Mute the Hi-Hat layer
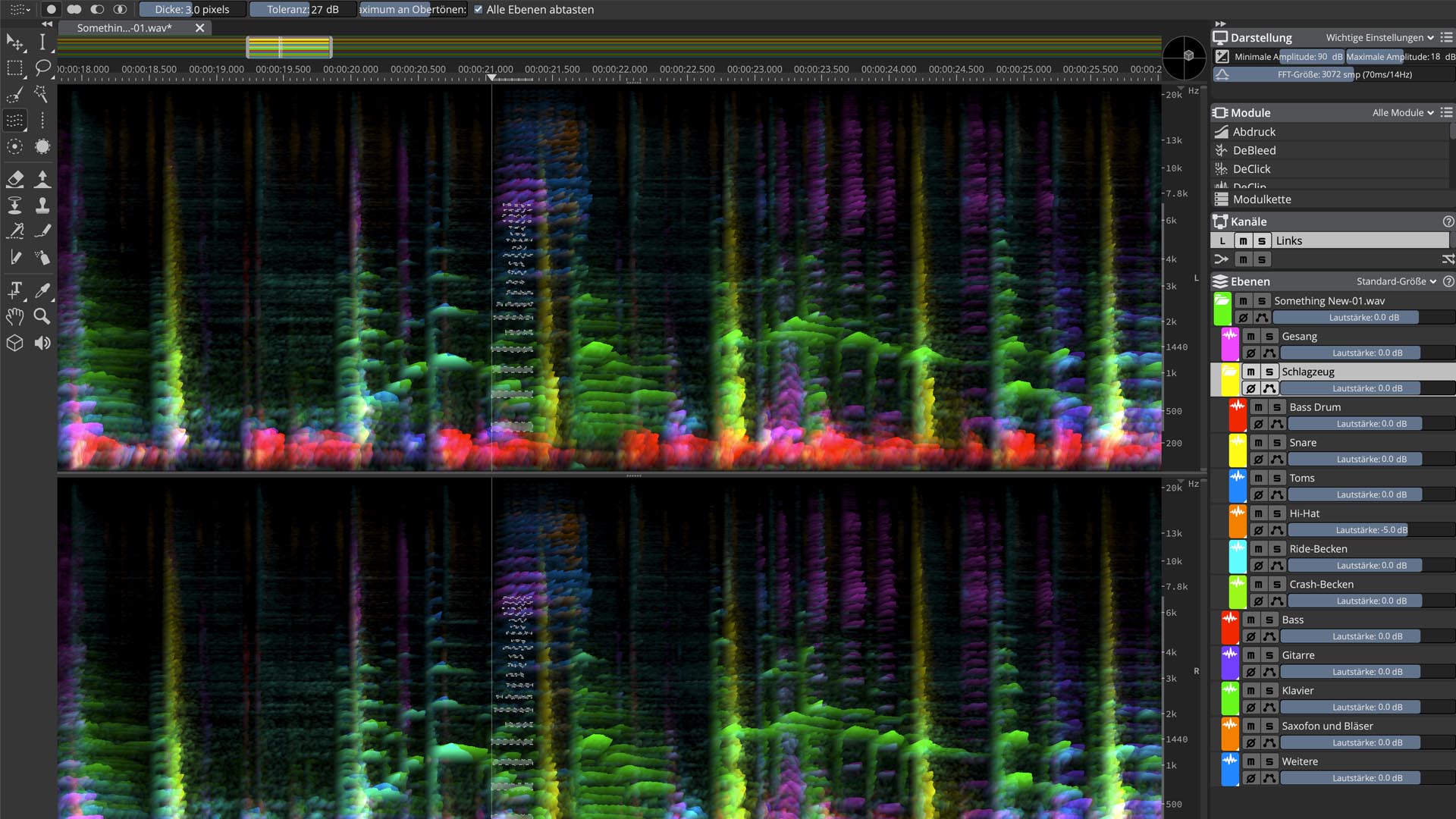This screenshot has width=1456, height=819. 1259,513
